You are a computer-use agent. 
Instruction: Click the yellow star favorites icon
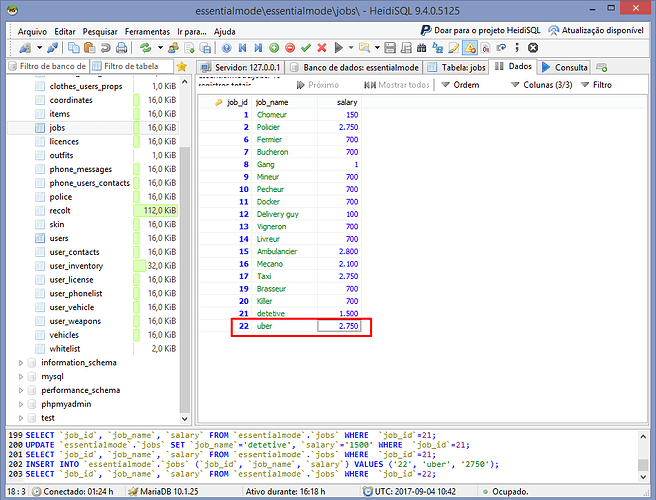click(x=182, y=67)
